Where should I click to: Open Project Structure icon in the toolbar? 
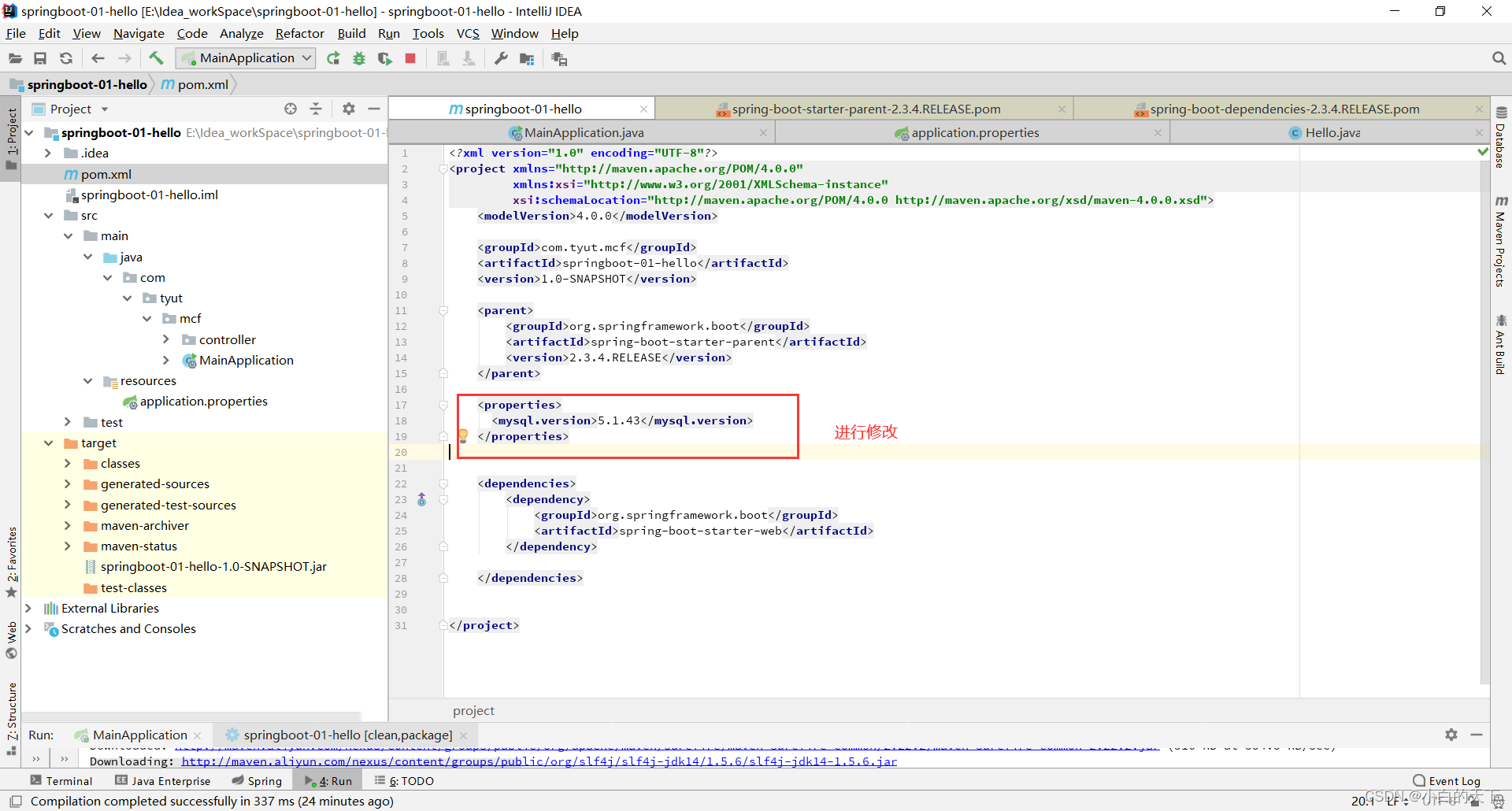coord(527,58)
